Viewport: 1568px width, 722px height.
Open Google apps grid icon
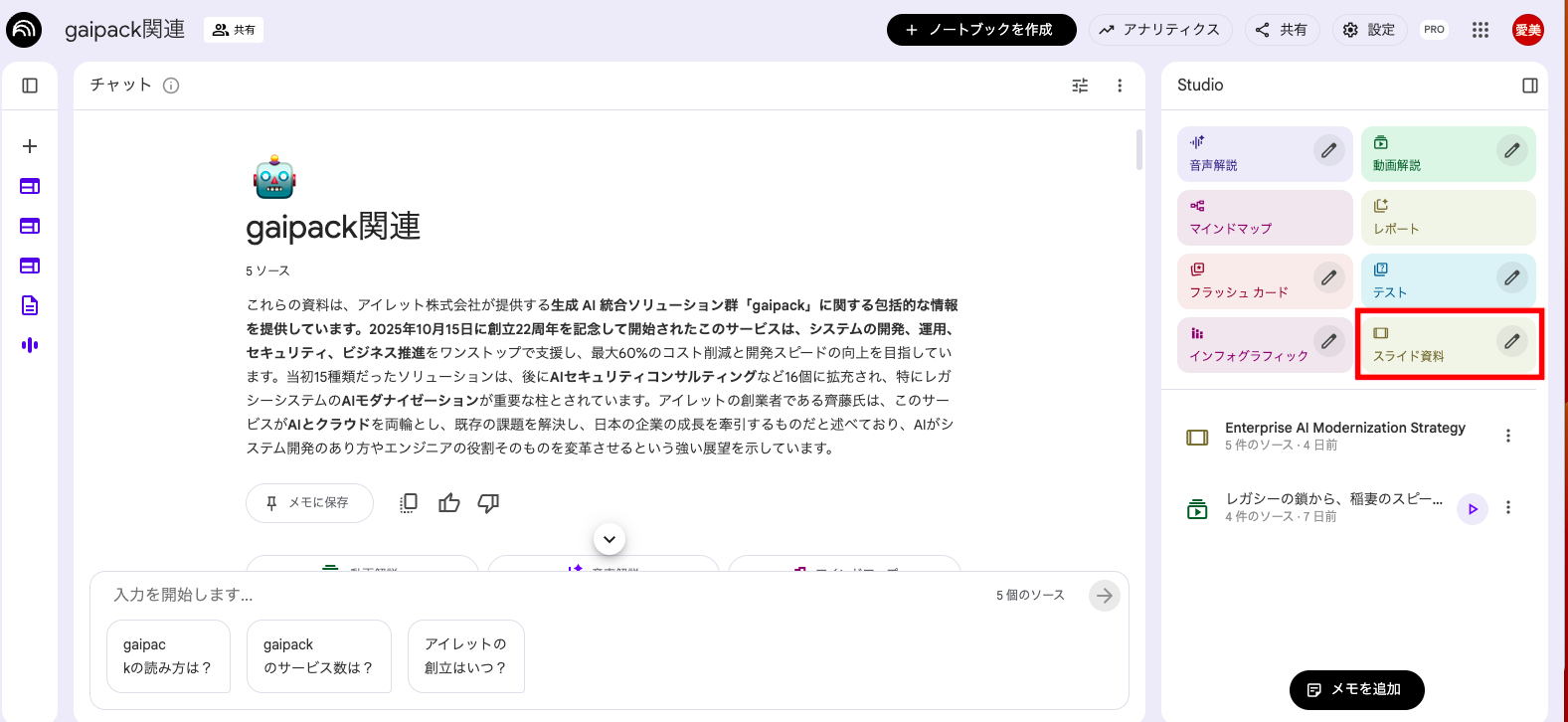coord(1481,30)
